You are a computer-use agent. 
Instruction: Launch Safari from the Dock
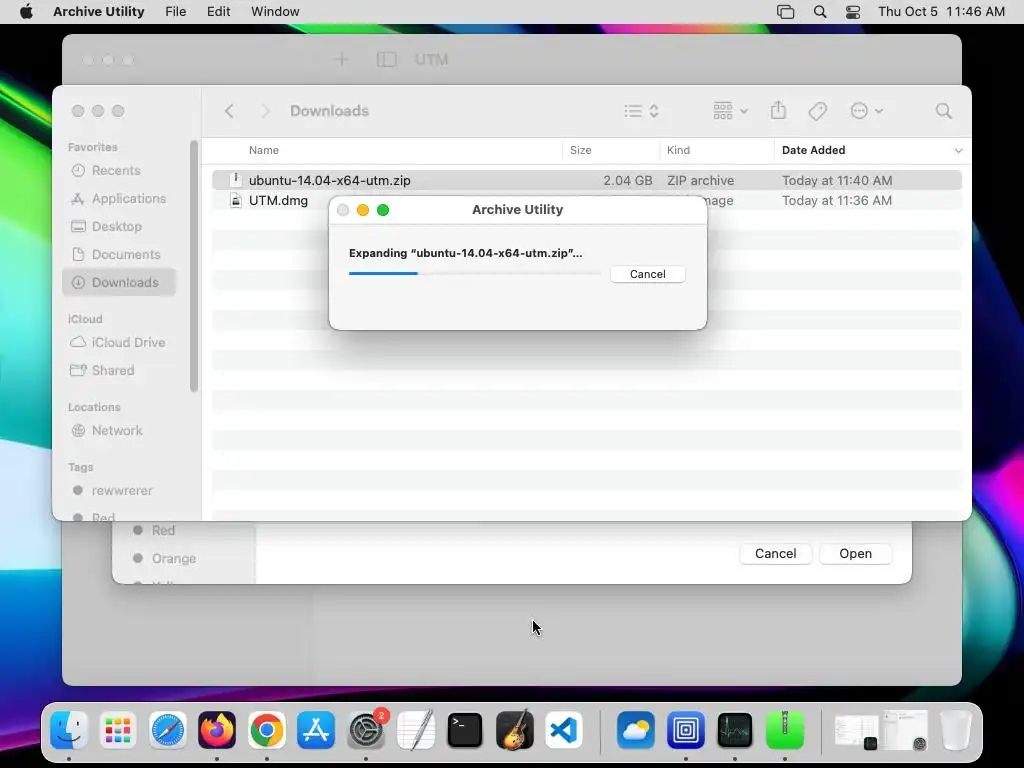(x=168, y=730)
